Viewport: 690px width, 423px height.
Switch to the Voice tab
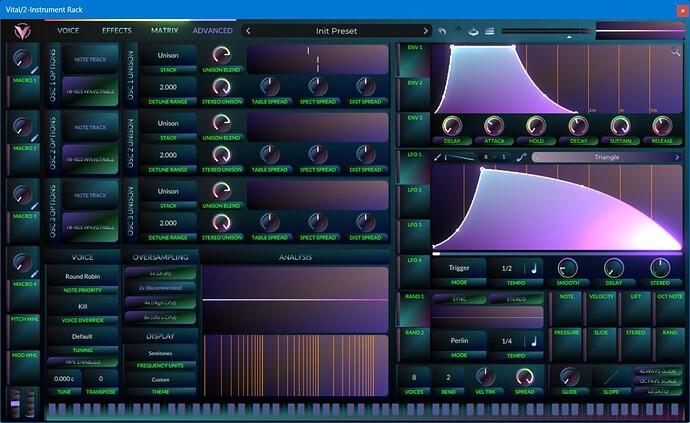(x=68, y=30)
